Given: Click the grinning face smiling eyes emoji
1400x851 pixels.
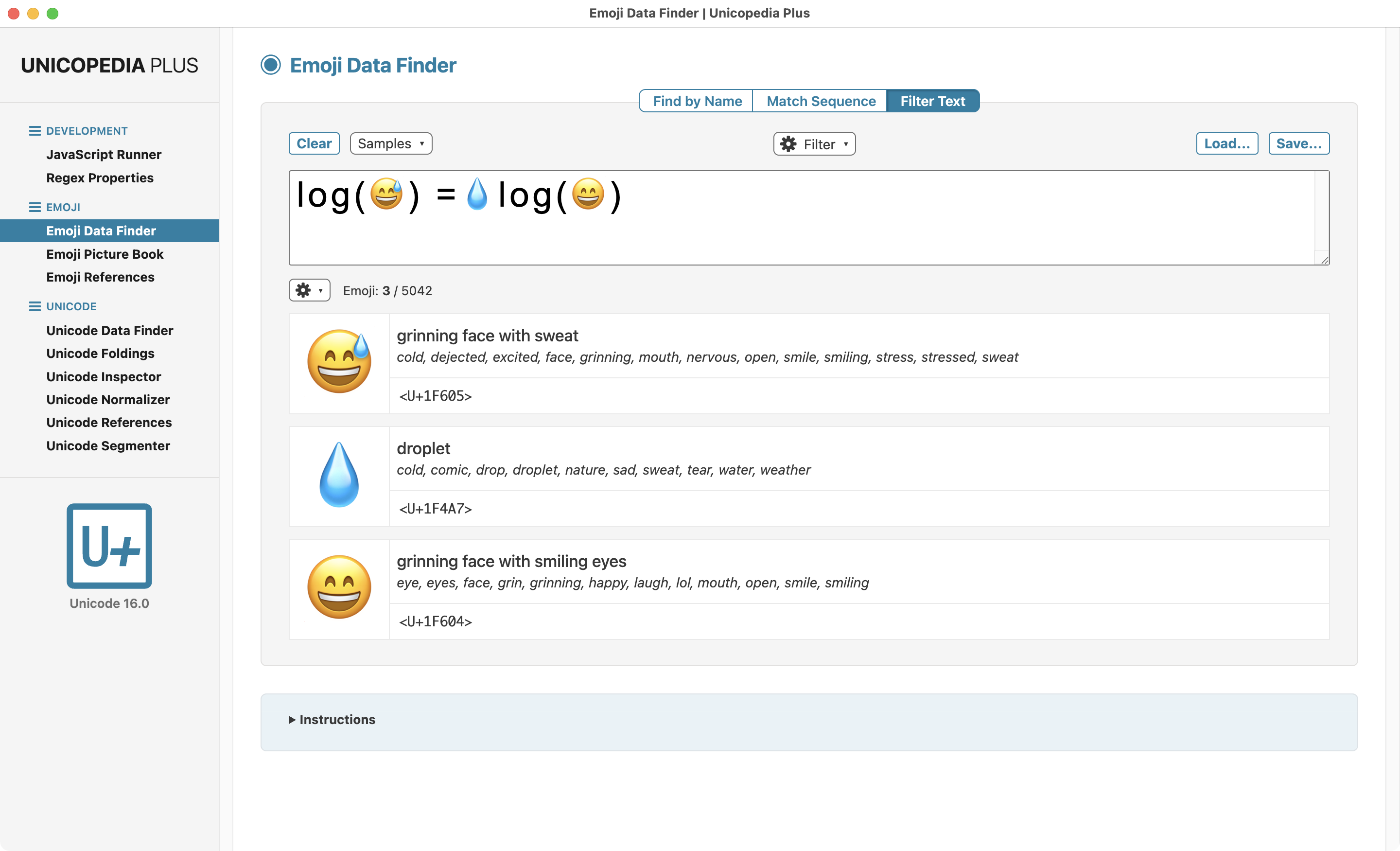Looking at the screenshot, I should (x=339, y=588).
